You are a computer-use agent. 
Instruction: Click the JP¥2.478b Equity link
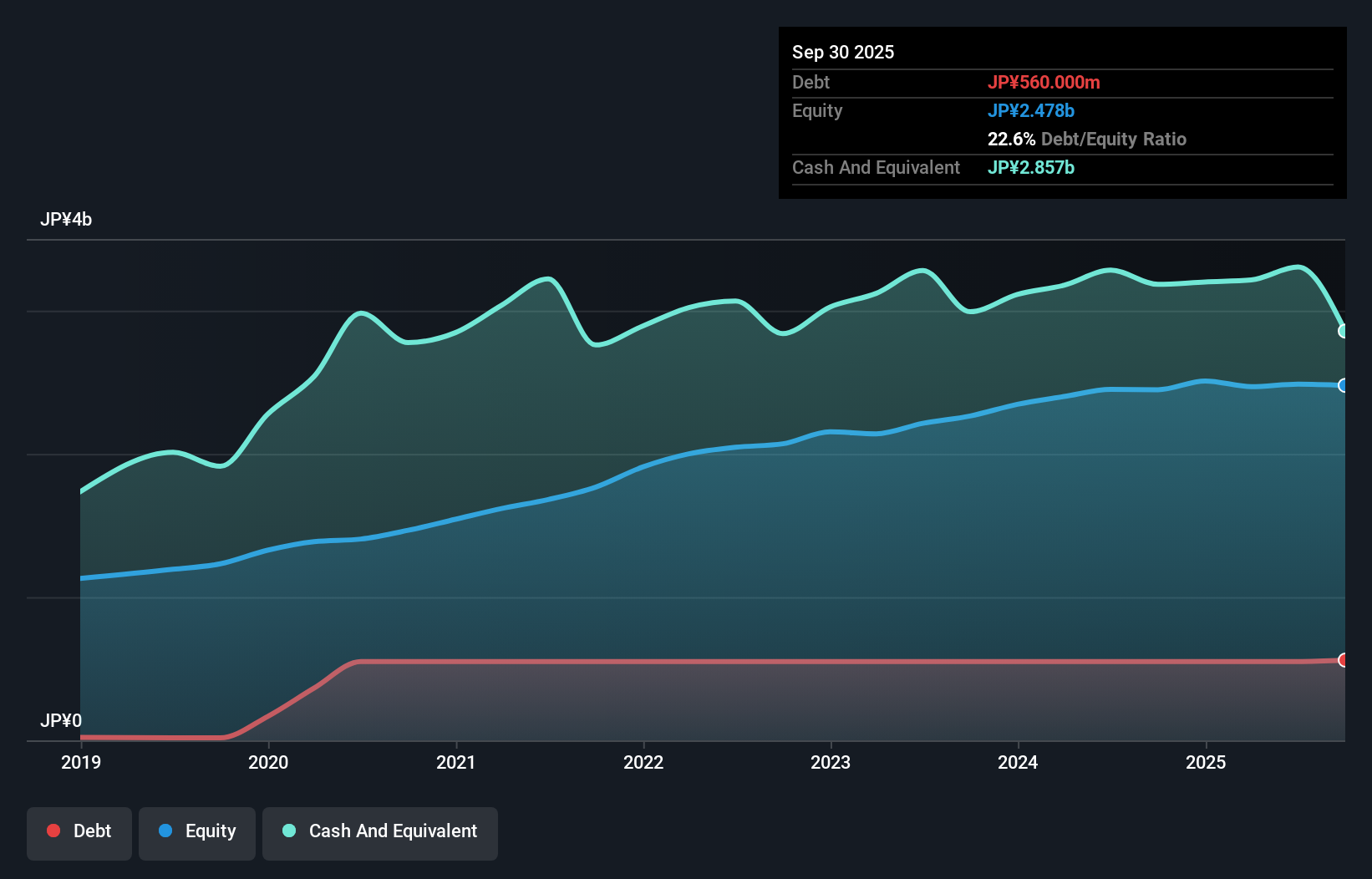(1032, 110)
